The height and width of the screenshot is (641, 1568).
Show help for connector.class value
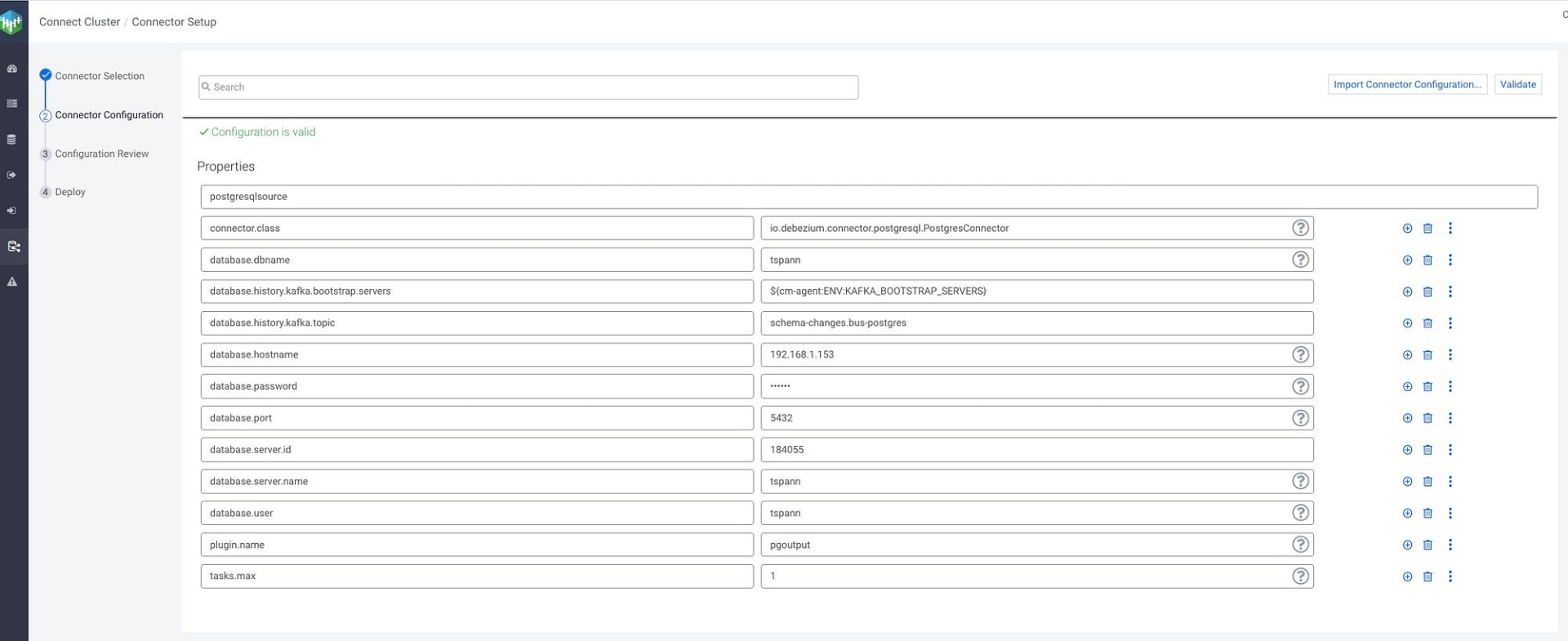[1300, 228]
